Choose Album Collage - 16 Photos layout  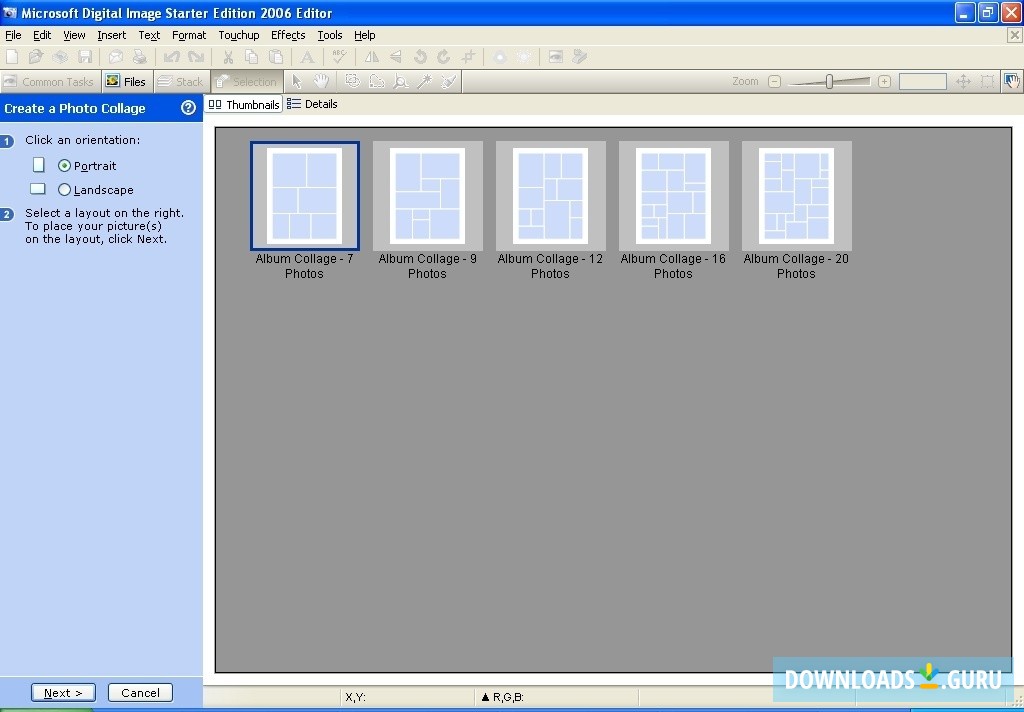click(x=673, y=210)
